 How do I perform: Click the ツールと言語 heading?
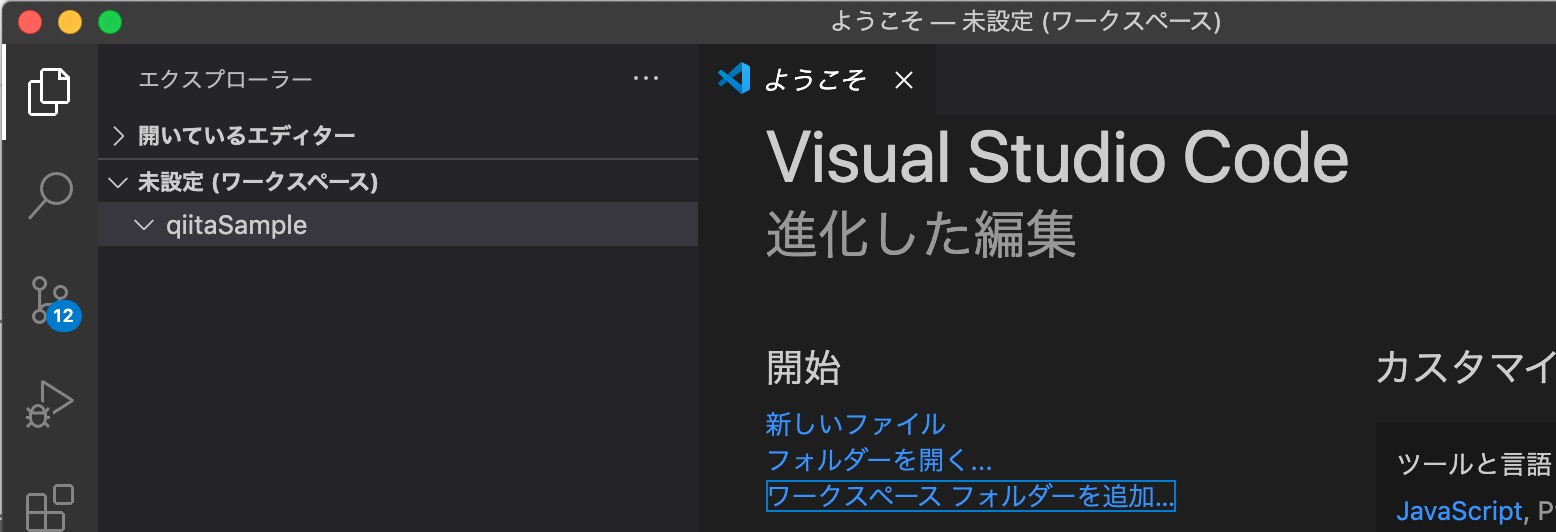point(1475,464)
